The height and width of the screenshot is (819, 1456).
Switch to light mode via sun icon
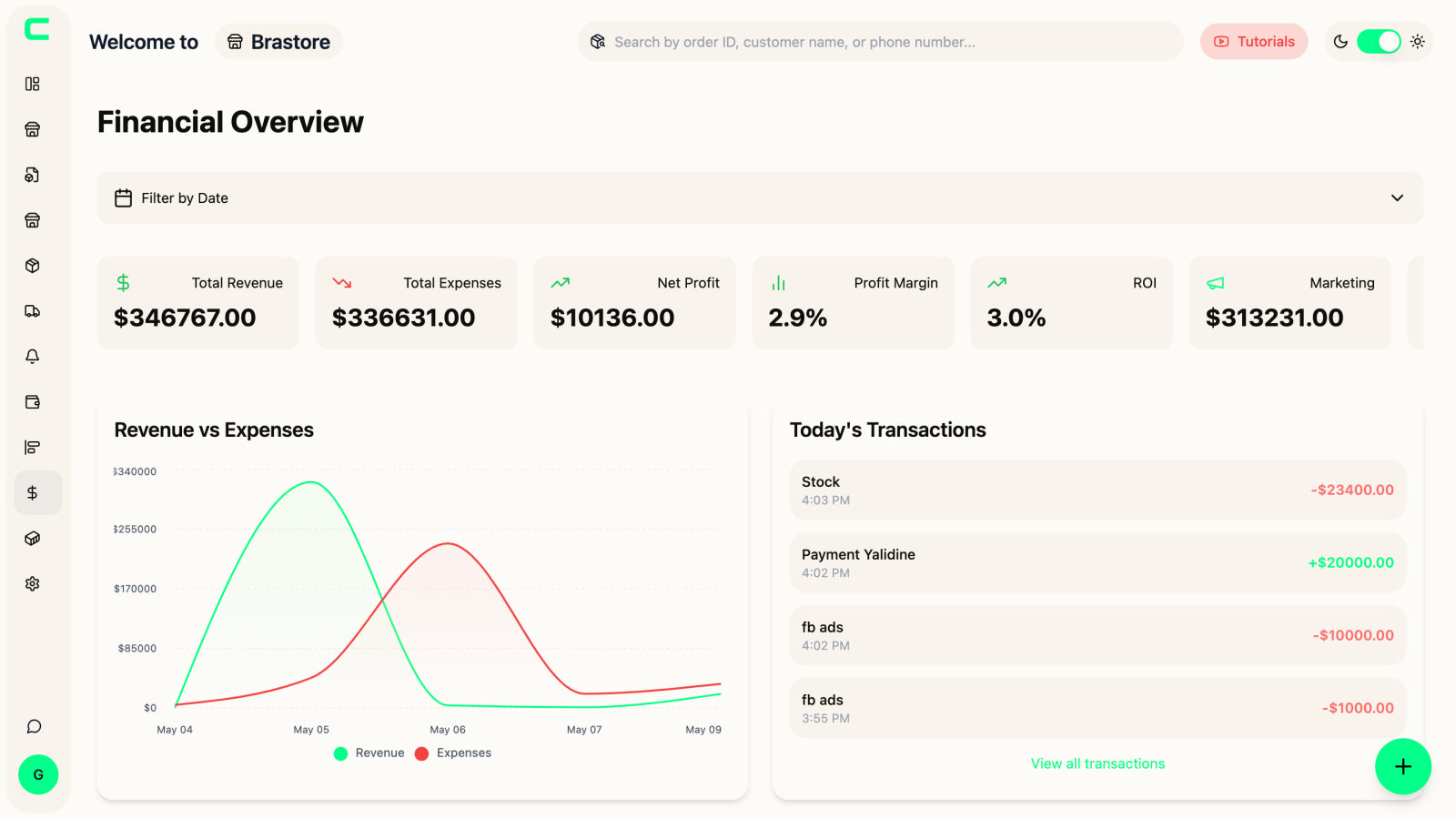tap(1417, 42)
